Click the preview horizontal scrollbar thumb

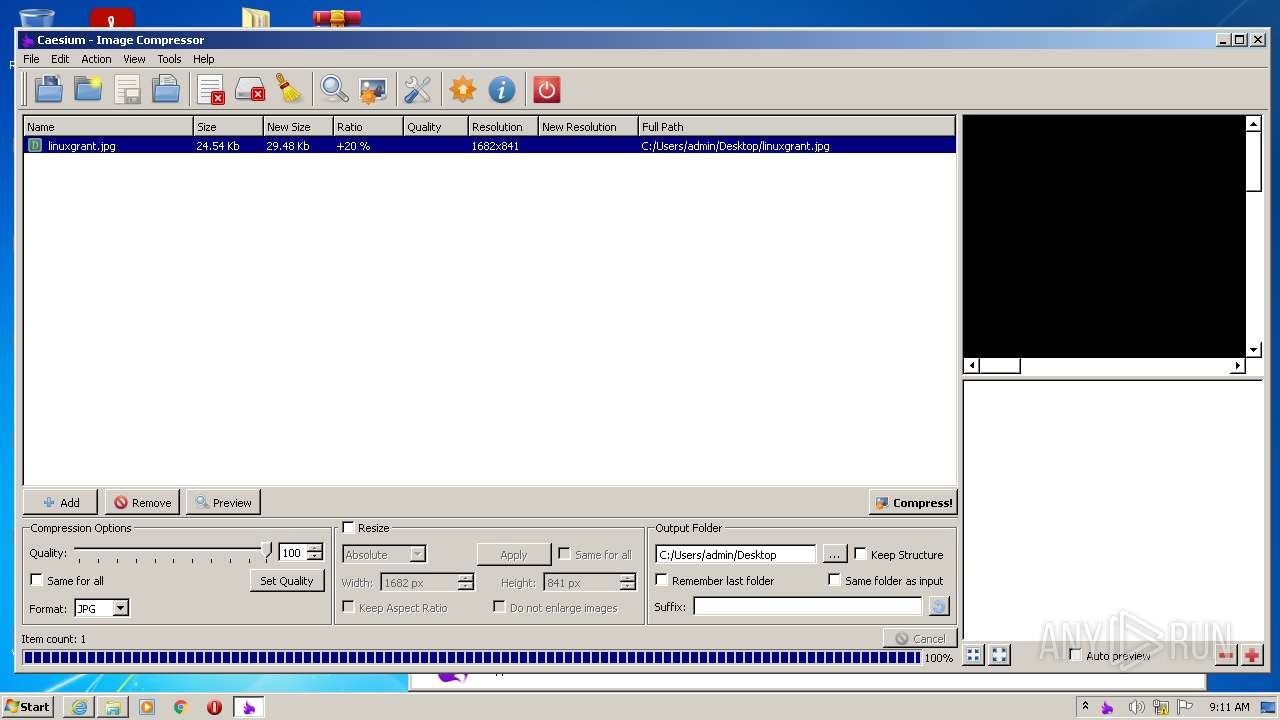[x=999, y=366]
